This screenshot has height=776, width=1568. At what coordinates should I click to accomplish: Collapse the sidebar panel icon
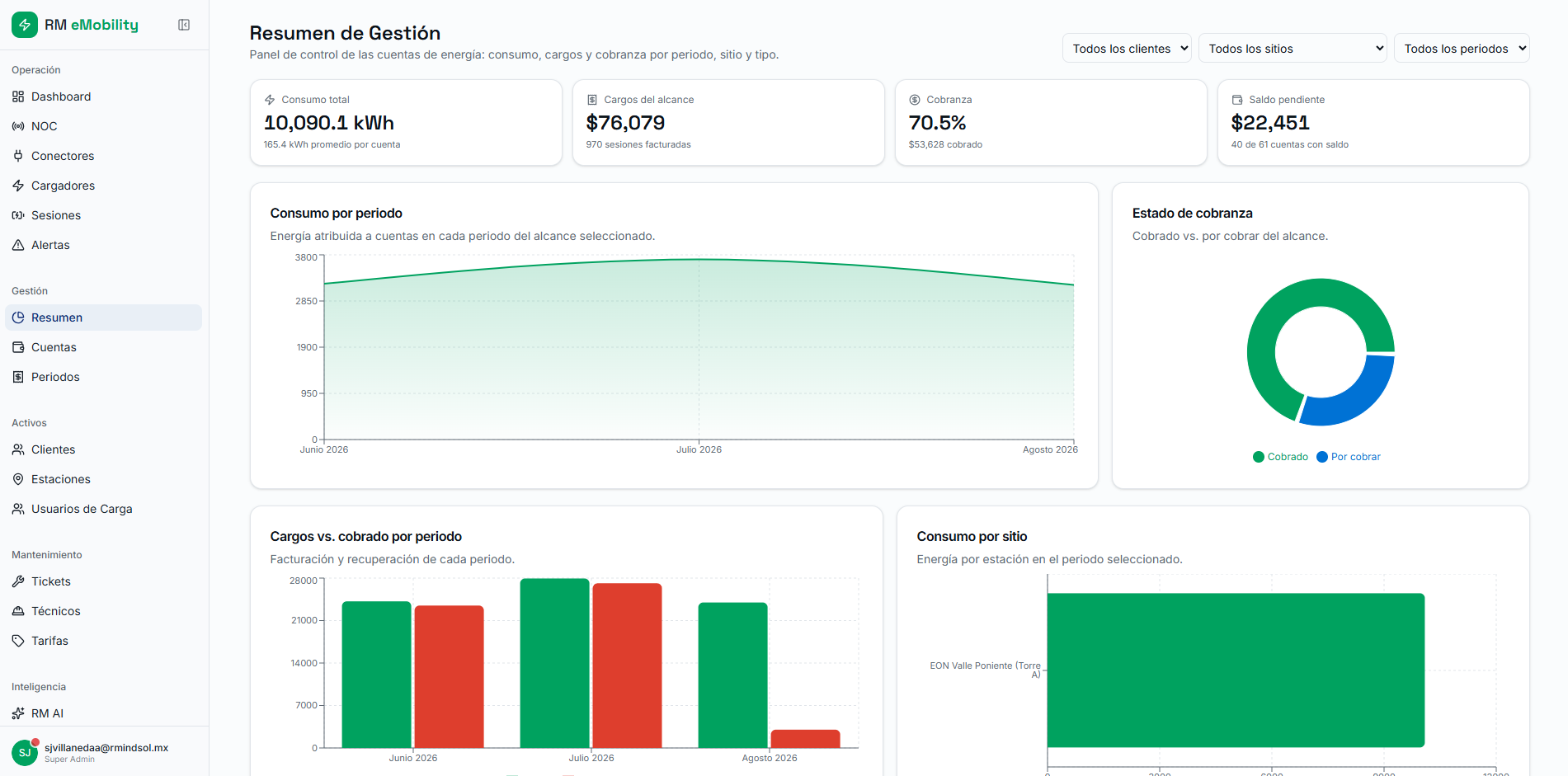click(x=184, y=25)
